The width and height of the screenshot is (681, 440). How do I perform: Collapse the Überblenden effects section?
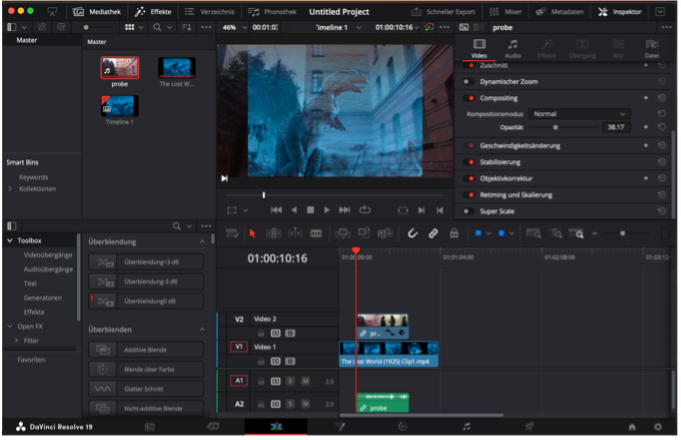202,330
